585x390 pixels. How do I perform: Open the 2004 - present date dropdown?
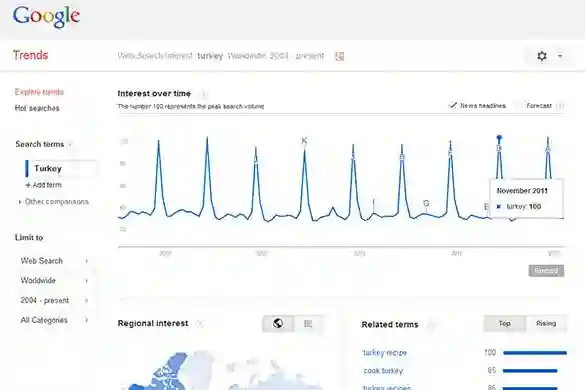click(x=54, y=300)
